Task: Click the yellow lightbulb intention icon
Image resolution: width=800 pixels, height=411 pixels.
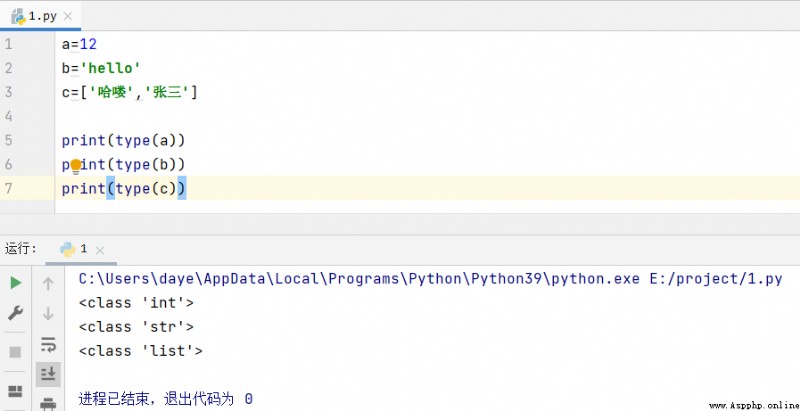Action: tap(76, 166)
